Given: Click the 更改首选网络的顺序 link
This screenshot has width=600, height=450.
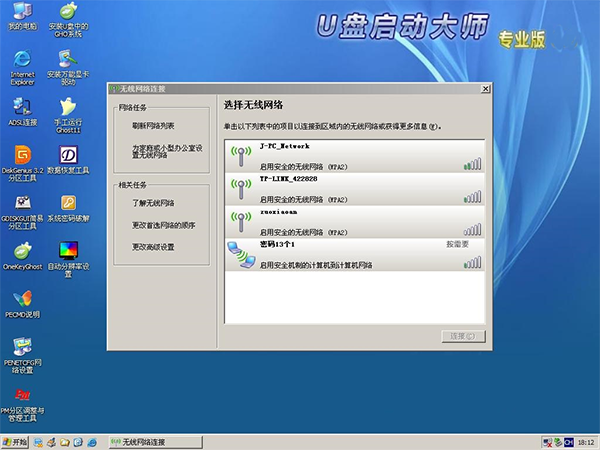Looking at the screenshot, I should 164,224.
